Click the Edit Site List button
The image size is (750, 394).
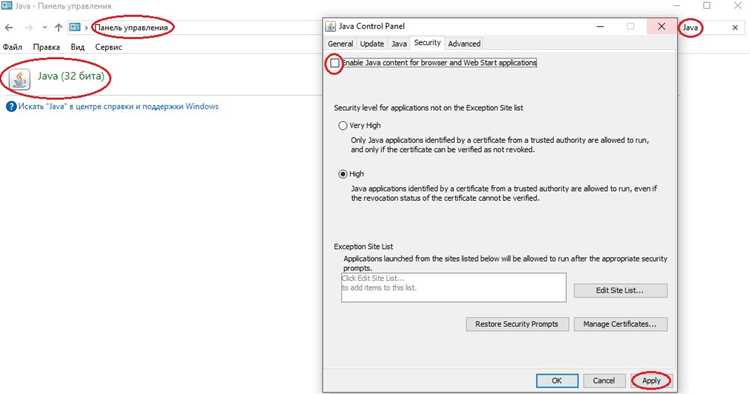point(620,290)
